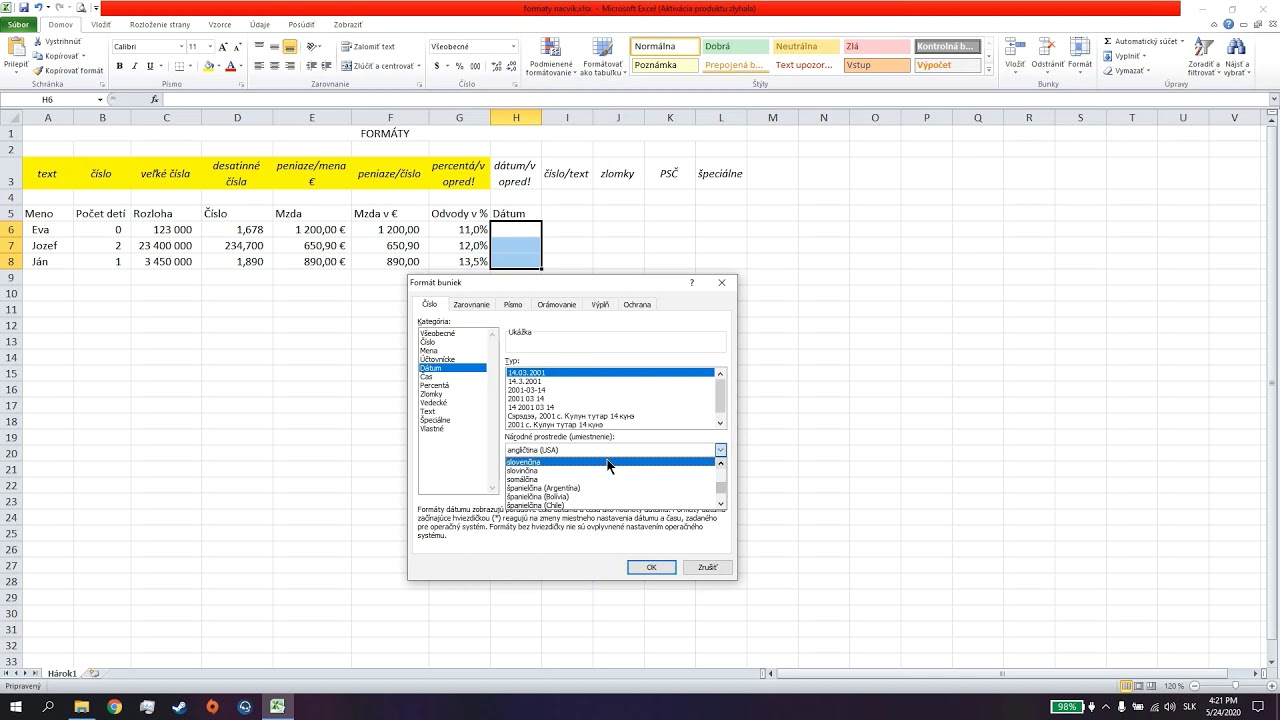
Task: Open Nájsť a vybrať binoculars menu
Action: [1237, 57]
